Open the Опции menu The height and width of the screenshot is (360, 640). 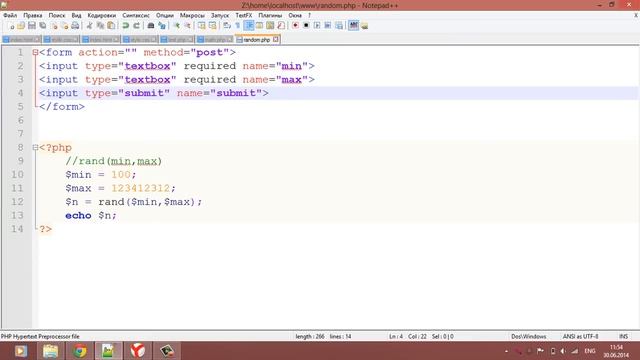(x=165, y=15)
